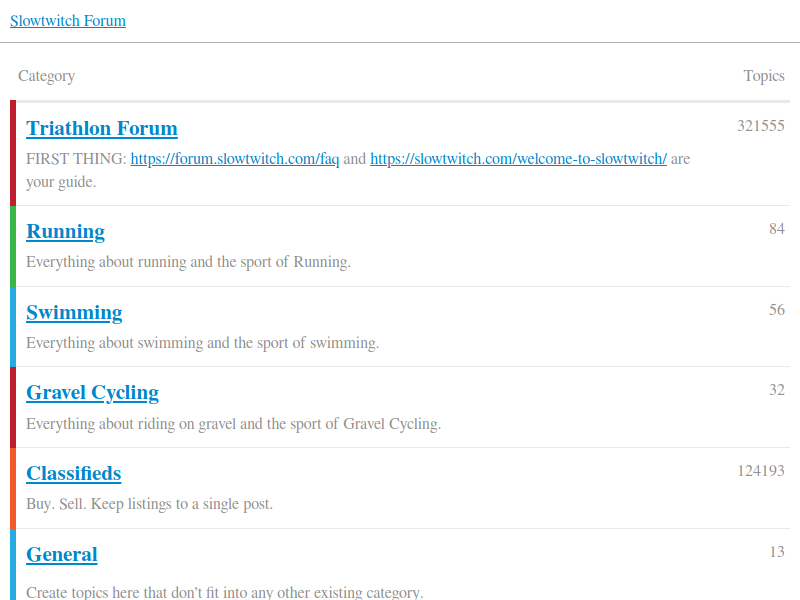Viewport: 800px width, 600px height.
Task: Click the Running description text
Action: [x=188, y=262]
